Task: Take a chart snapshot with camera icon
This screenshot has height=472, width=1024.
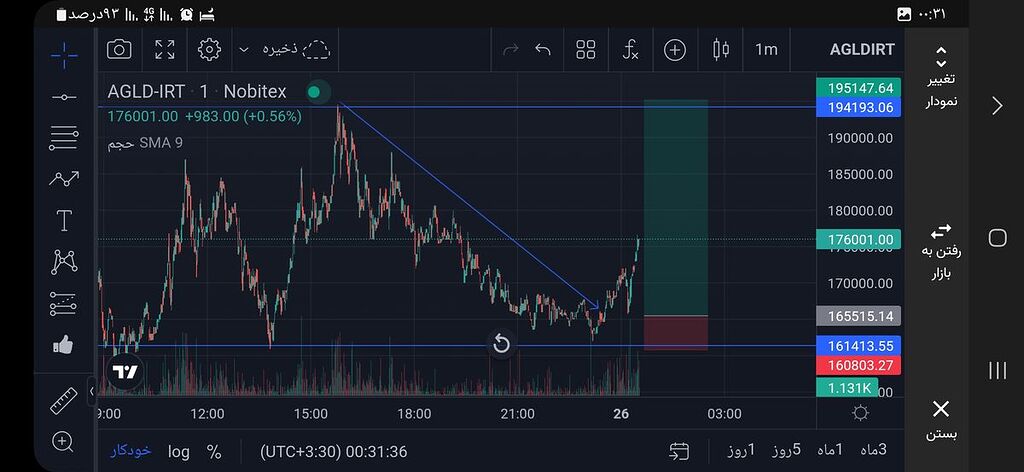Action: 119,49
